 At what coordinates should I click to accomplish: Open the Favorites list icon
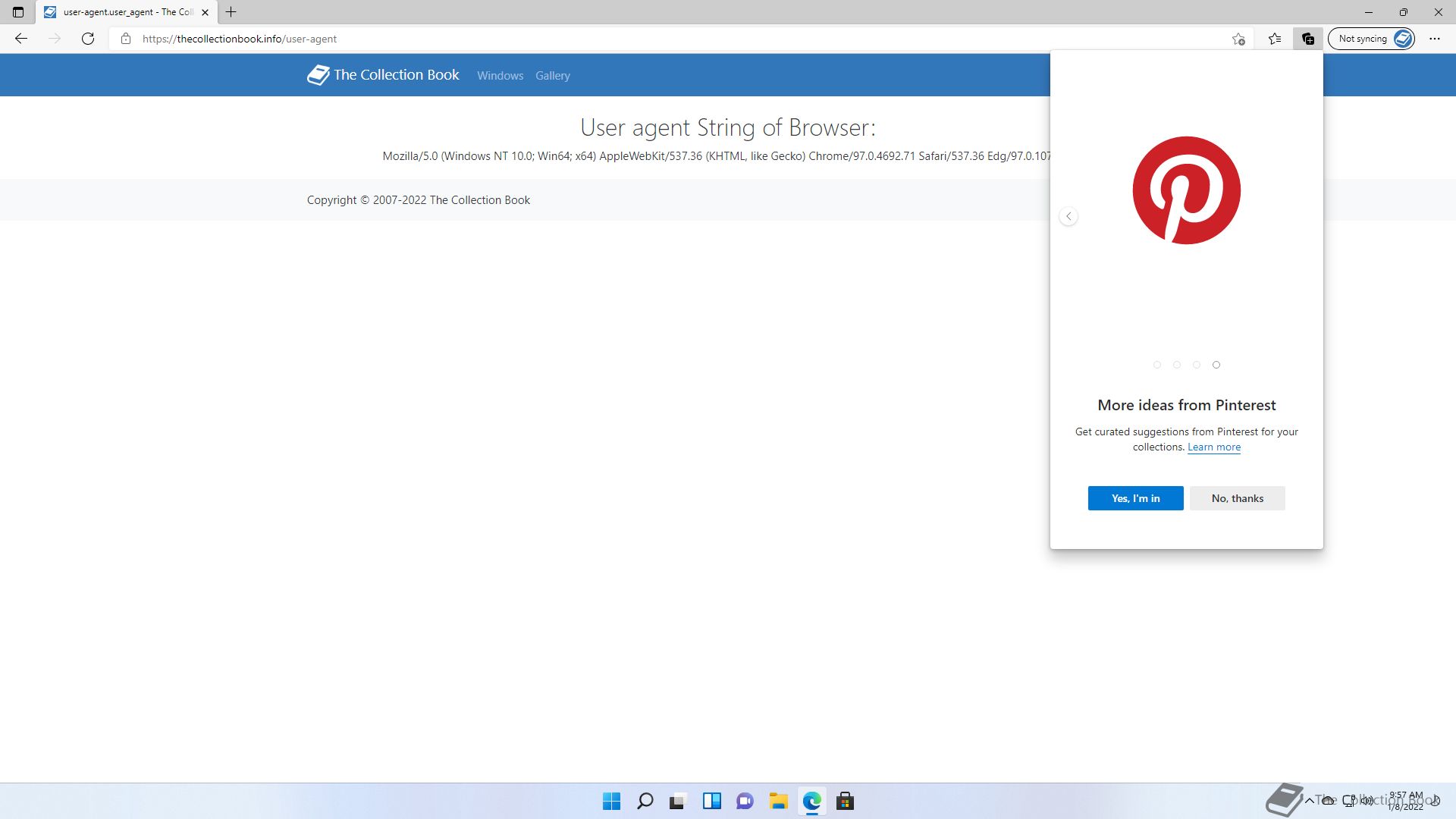pos(1275,39)
